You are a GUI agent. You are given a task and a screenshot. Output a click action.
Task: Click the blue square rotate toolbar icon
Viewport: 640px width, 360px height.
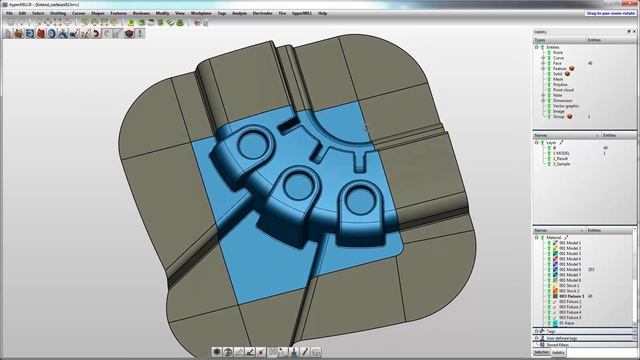[30, 33]
